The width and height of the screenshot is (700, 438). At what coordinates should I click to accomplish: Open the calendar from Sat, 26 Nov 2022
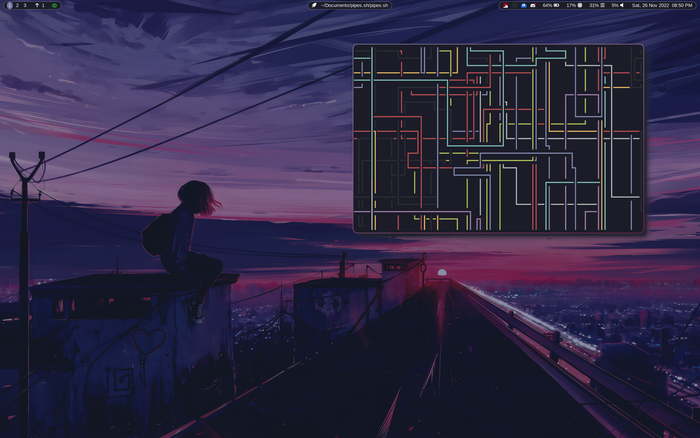pos(650,5)
